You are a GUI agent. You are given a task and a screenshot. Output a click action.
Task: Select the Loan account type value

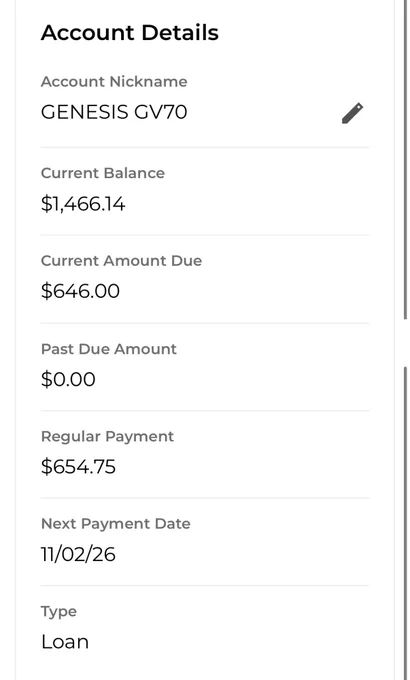click(65, 642)
